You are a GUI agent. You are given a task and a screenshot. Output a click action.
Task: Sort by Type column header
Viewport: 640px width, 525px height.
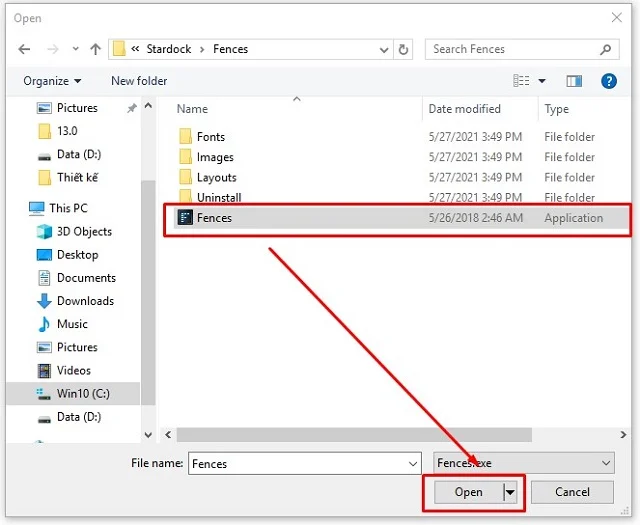click(556, 109)
